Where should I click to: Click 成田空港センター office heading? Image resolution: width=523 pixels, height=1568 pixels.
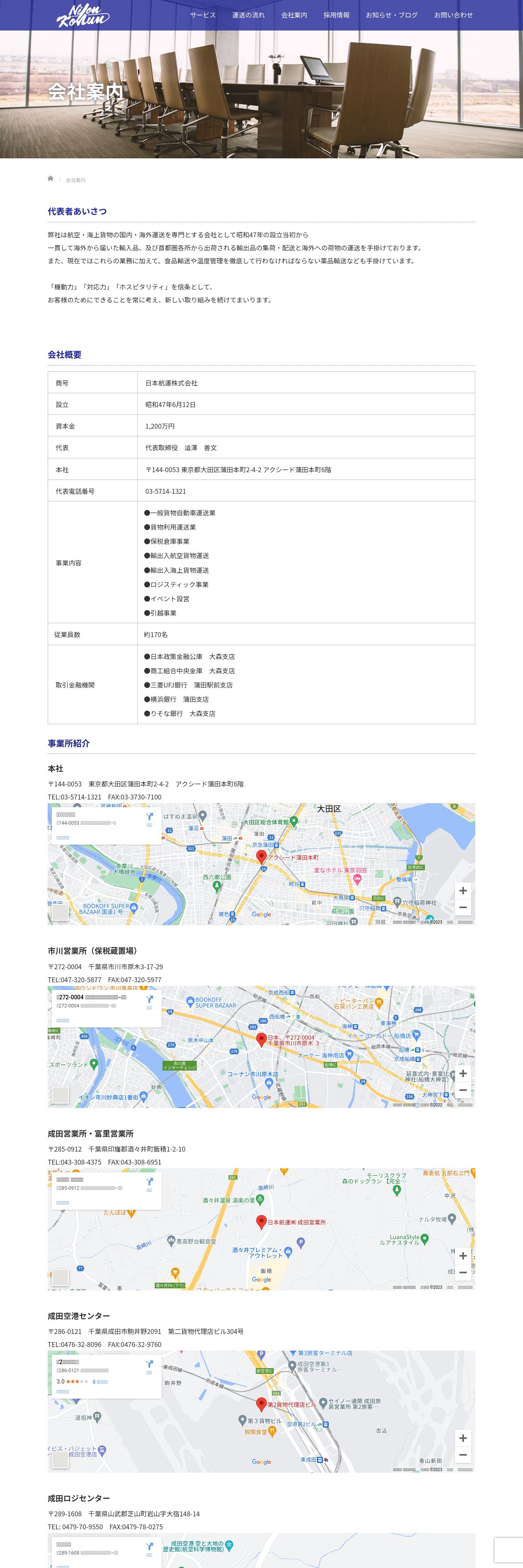coord(79,1315)
